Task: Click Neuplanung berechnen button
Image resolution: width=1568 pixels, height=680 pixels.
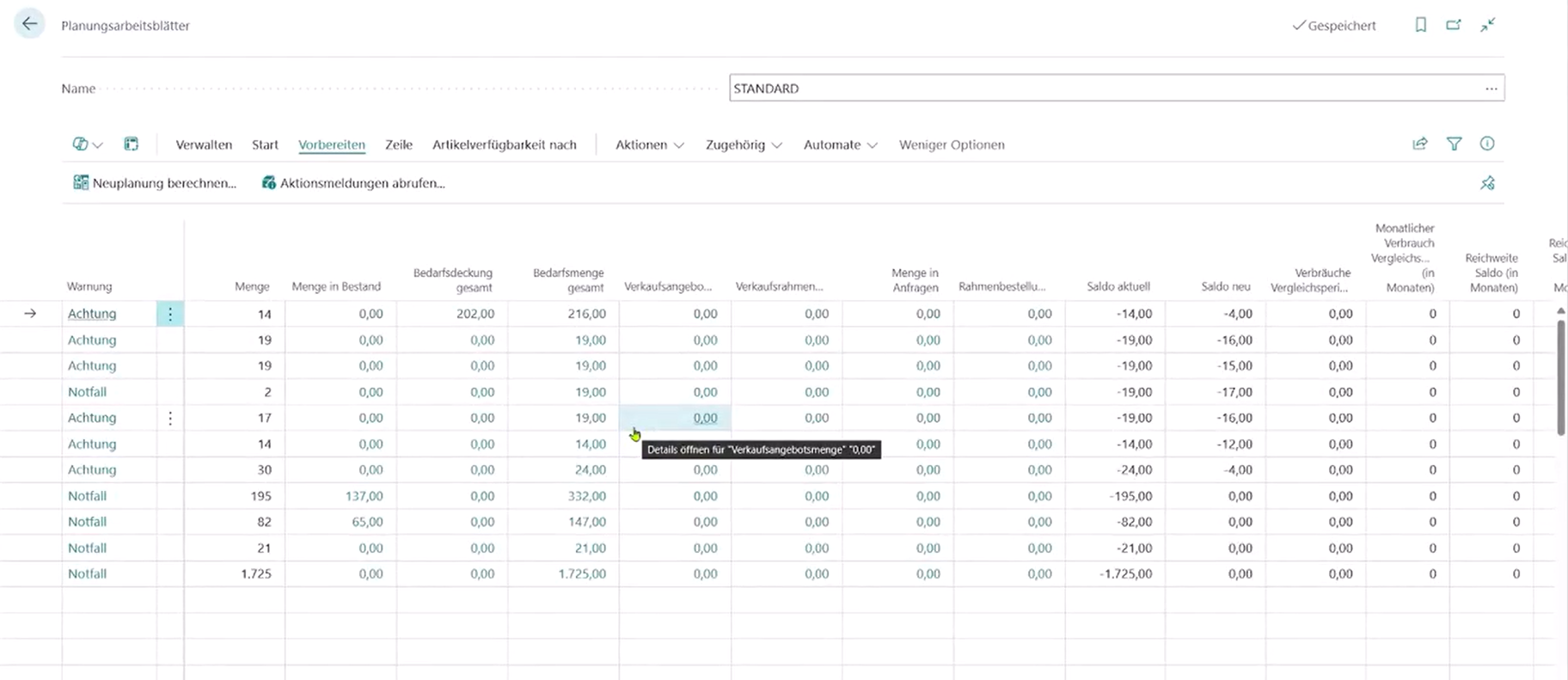Action: (155, 183)
